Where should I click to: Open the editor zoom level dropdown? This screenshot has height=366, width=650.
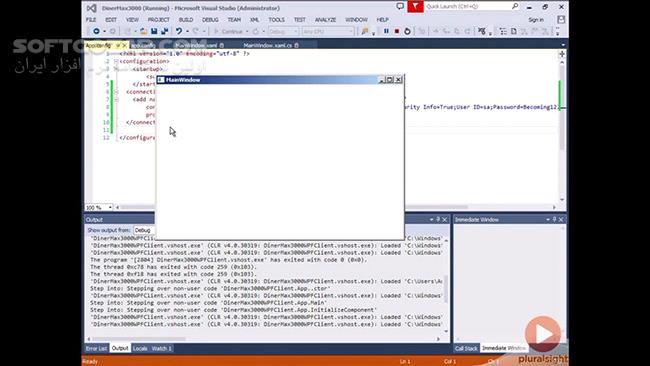point(110,207)
